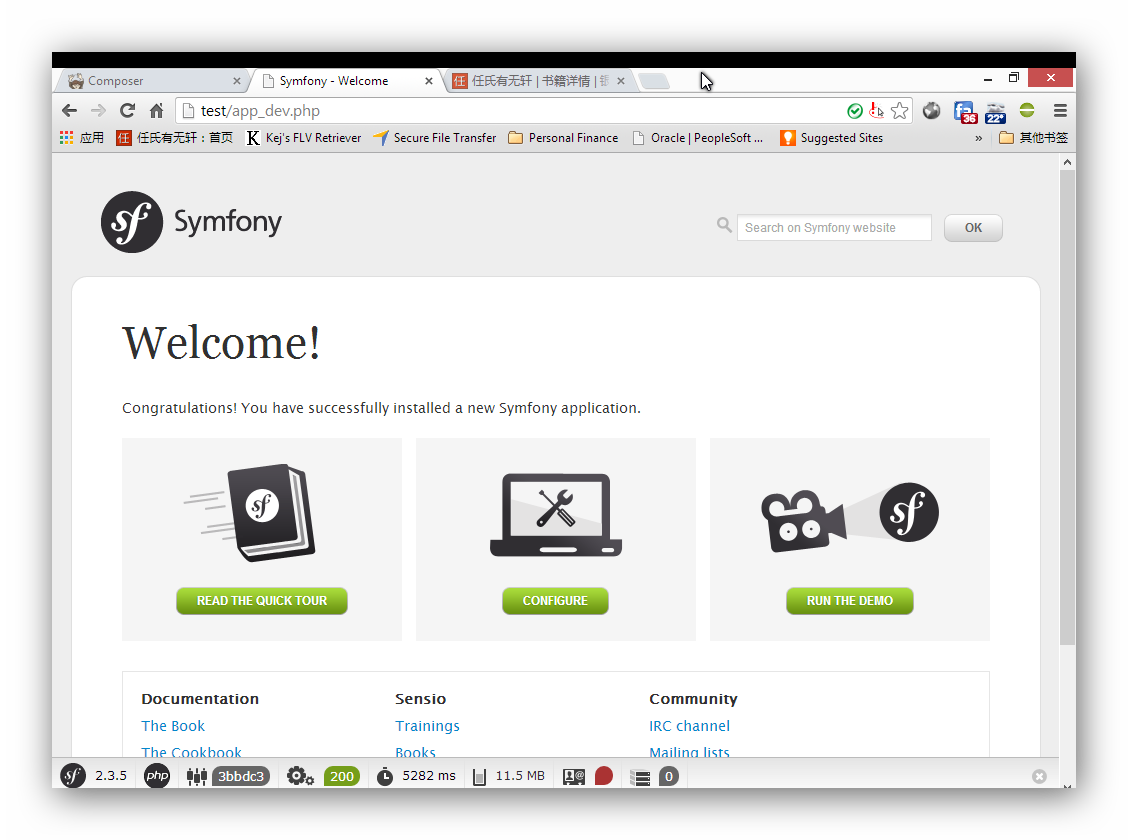The image size is (1128, 840).
Task: Click the 5282 ms timing value
Action: [429, 776]
